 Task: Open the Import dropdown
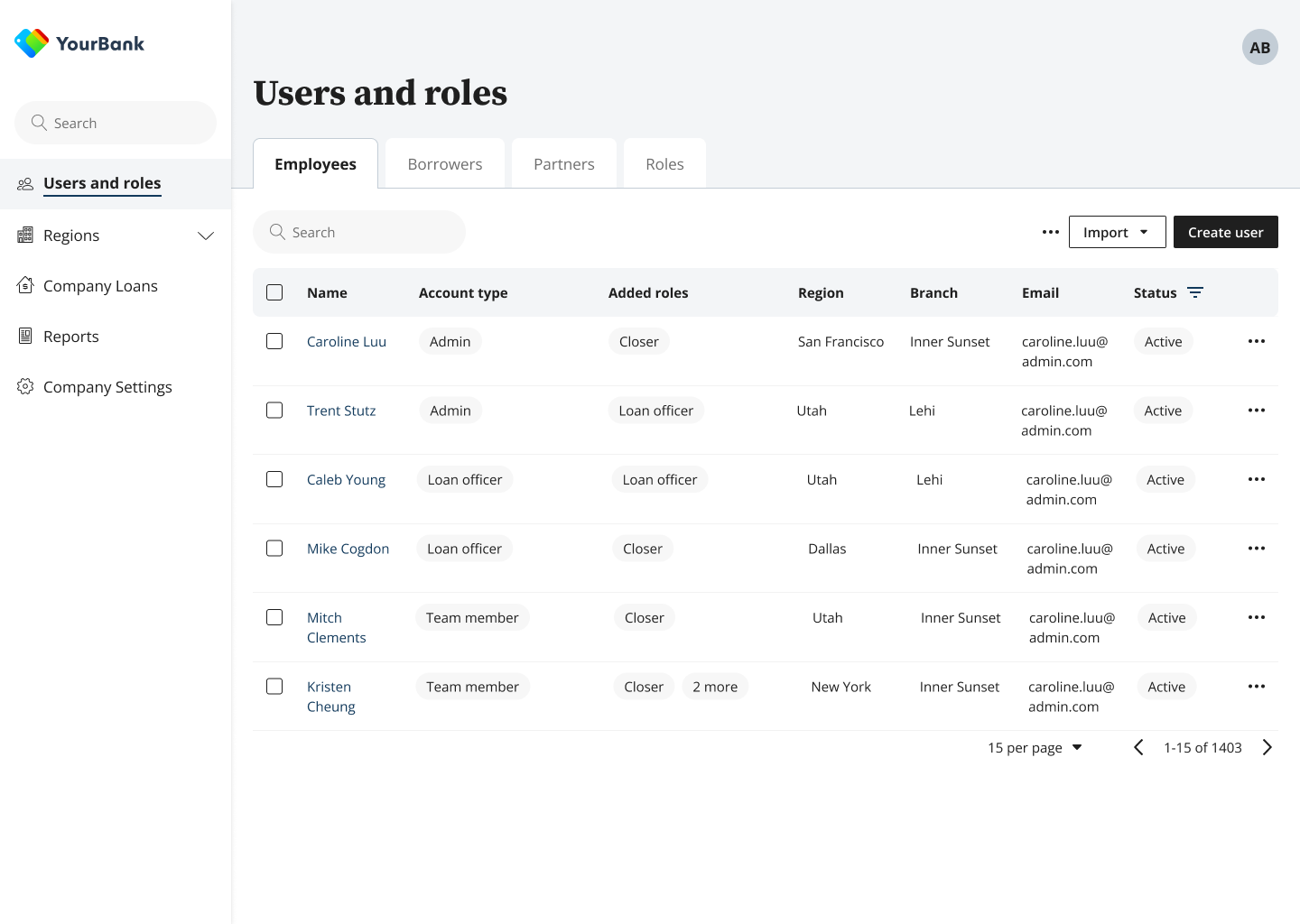click(x=1117, y=232)
